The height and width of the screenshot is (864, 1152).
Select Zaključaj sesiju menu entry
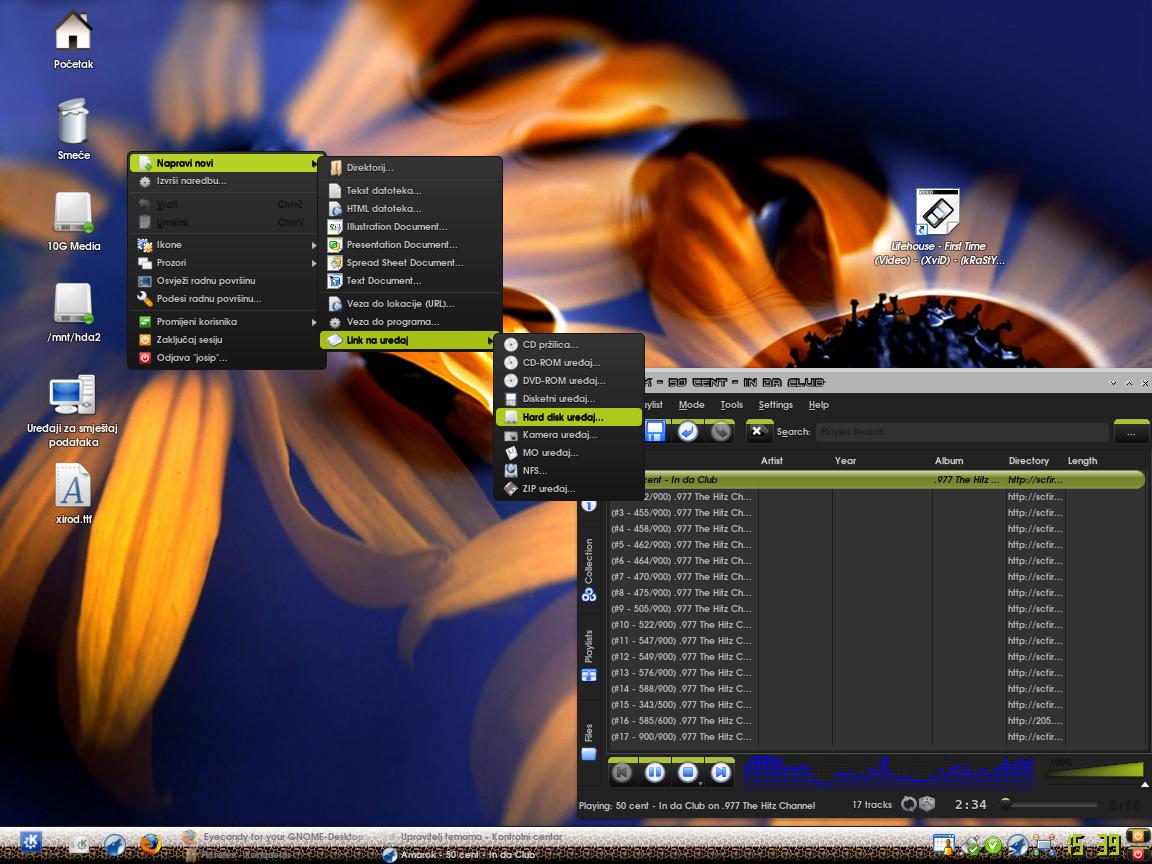(x=226, y=339)
